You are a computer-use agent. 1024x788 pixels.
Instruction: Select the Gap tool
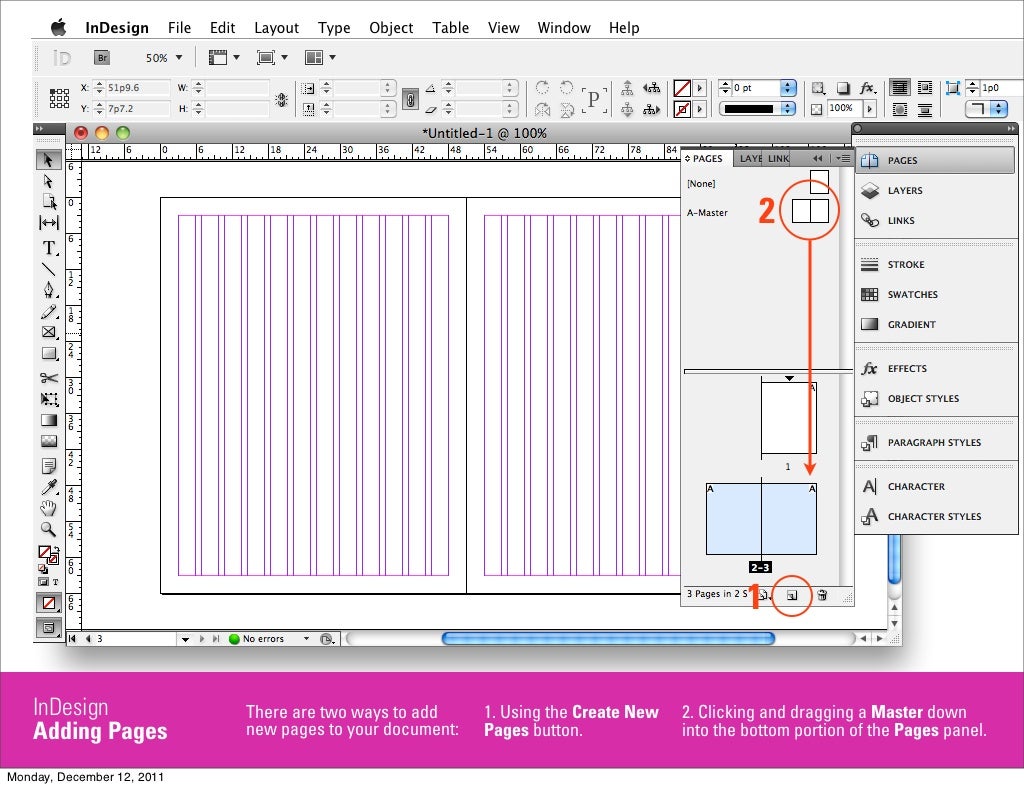pos(49,223)
